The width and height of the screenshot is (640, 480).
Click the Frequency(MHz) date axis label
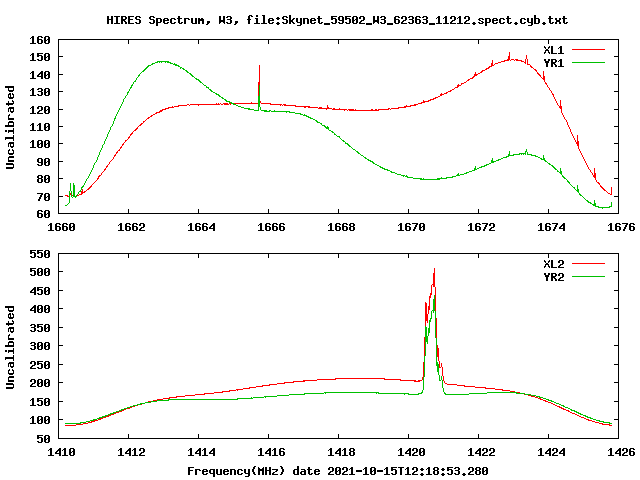coord(338,471)
